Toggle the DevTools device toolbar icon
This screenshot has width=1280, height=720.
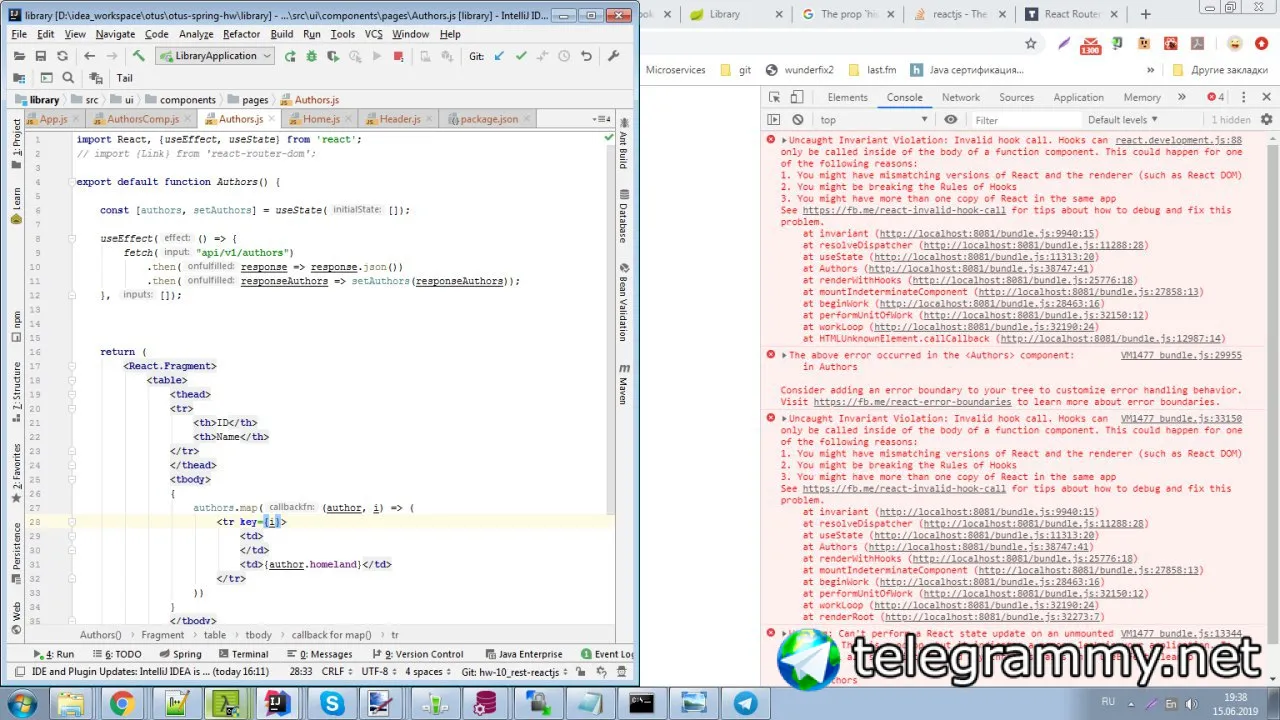(x=797, y=97)
